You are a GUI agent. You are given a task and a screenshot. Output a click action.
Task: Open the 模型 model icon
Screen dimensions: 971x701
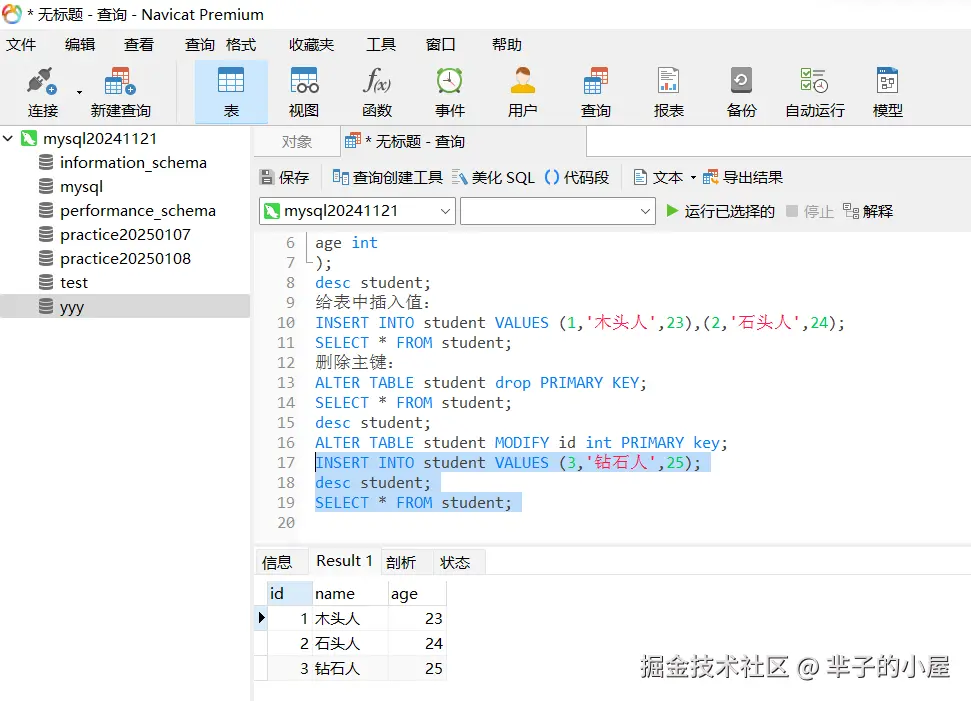click(x=887, y=92)
